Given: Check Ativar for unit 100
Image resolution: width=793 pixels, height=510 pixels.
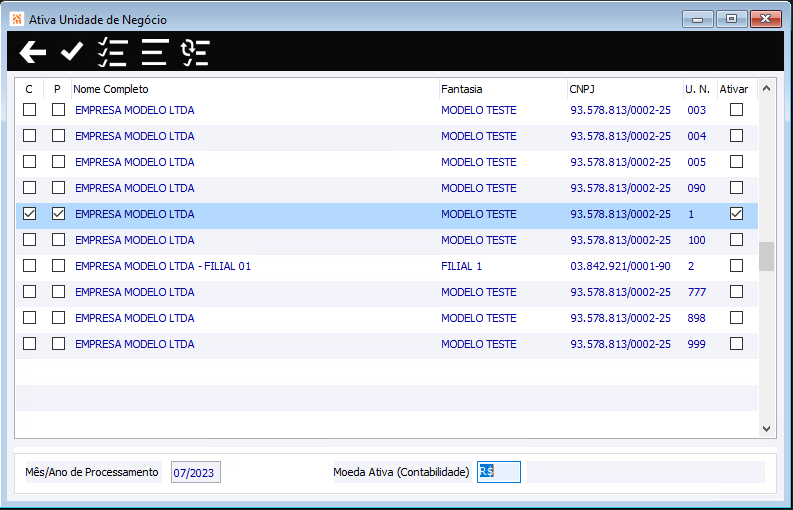Looking at the screenshot, I should (x=736, y=239).
